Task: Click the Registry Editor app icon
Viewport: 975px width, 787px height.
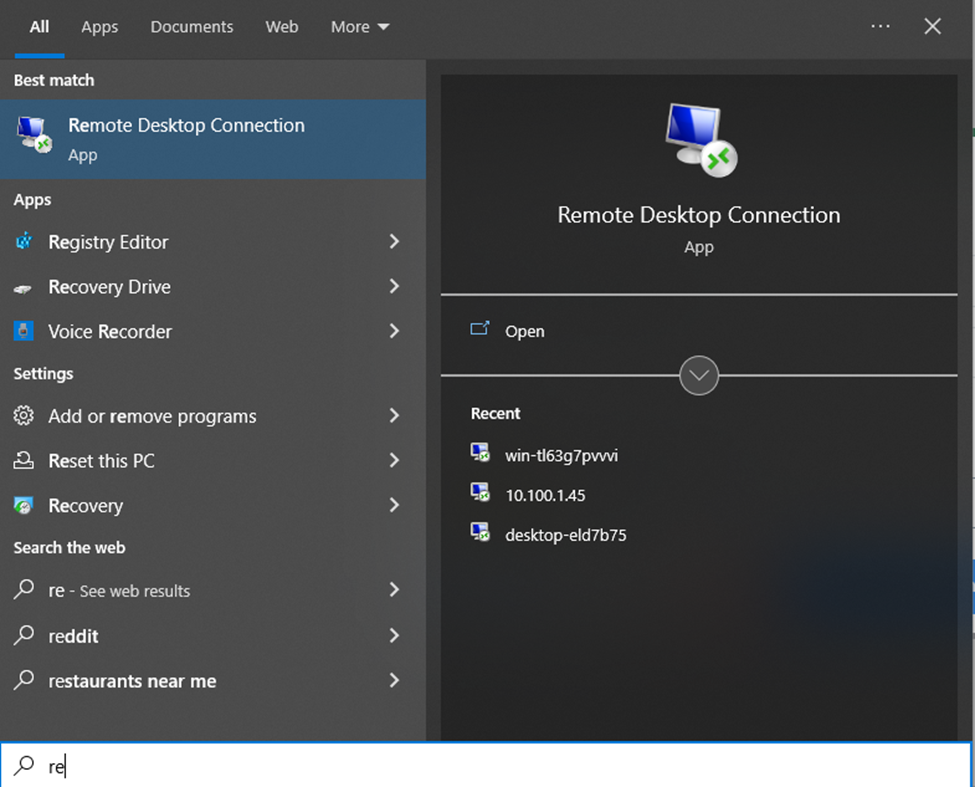Action: click(x=24, y=242)
